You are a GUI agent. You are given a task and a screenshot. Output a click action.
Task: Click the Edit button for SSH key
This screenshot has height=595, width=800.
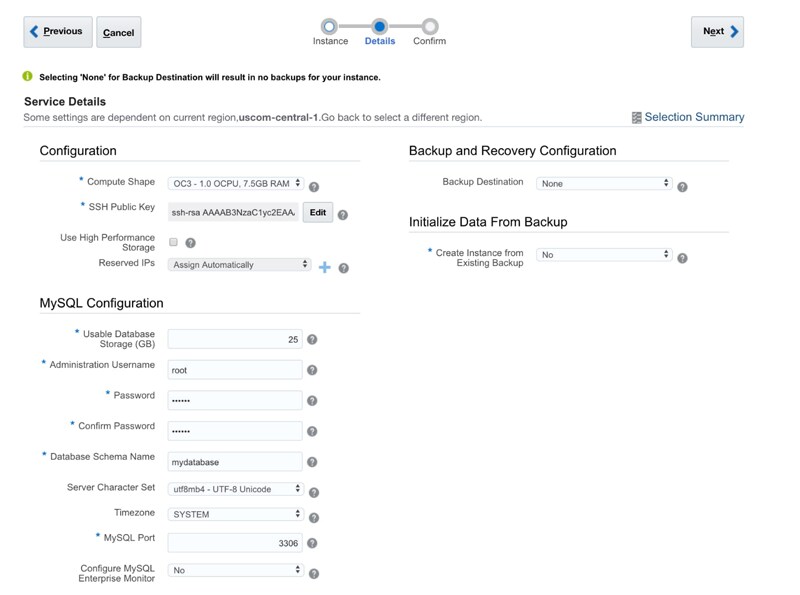(317, 212)
